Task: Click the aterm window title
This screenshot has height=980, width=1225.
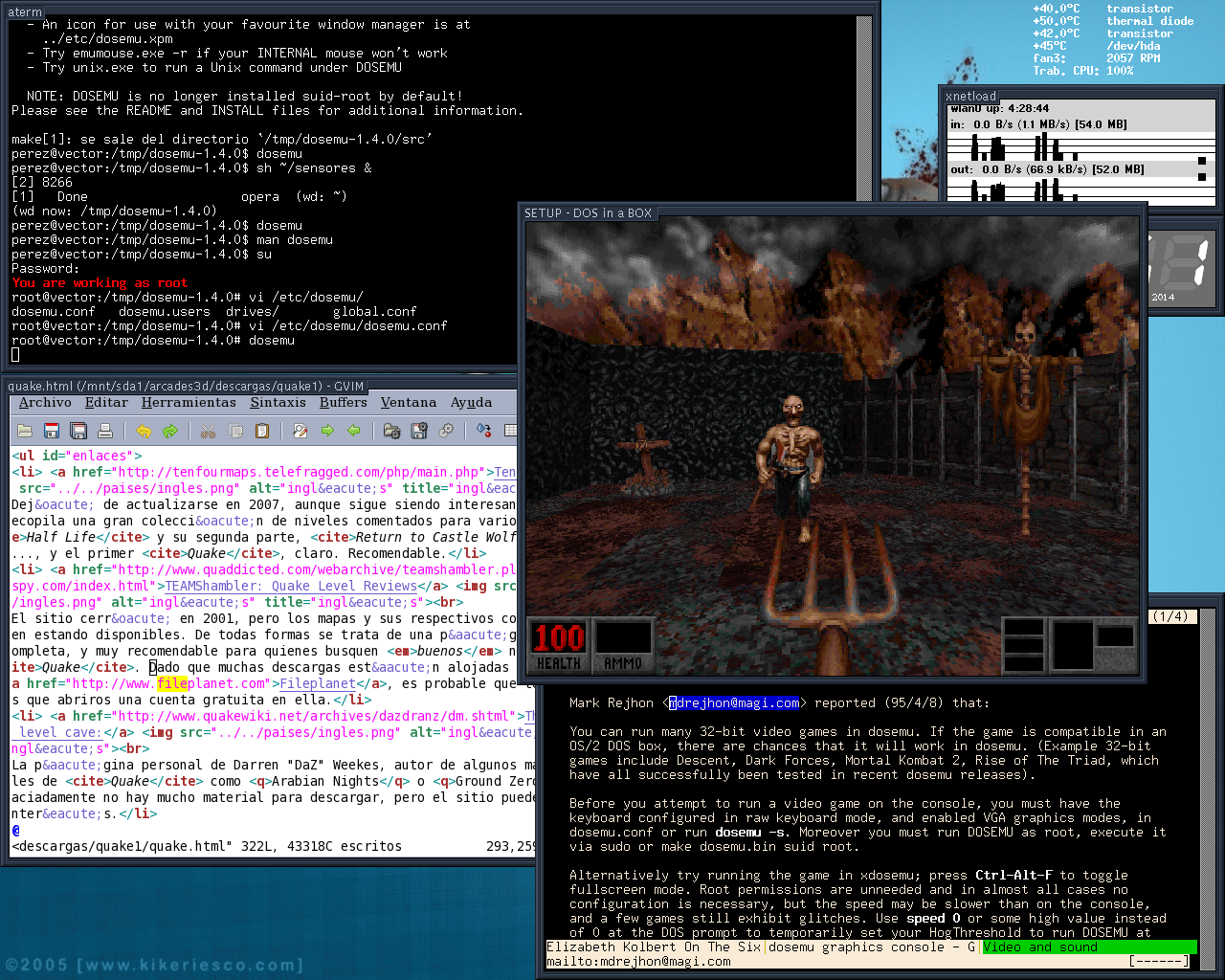Action: point(25,11)
